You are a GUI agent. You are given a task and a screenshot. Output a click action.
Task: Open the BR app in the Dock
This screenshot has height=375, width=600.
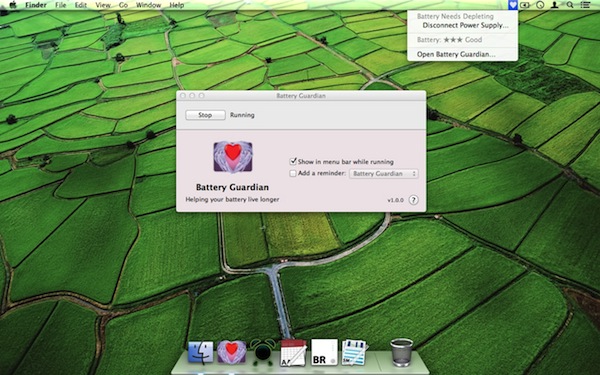[324, 352]
